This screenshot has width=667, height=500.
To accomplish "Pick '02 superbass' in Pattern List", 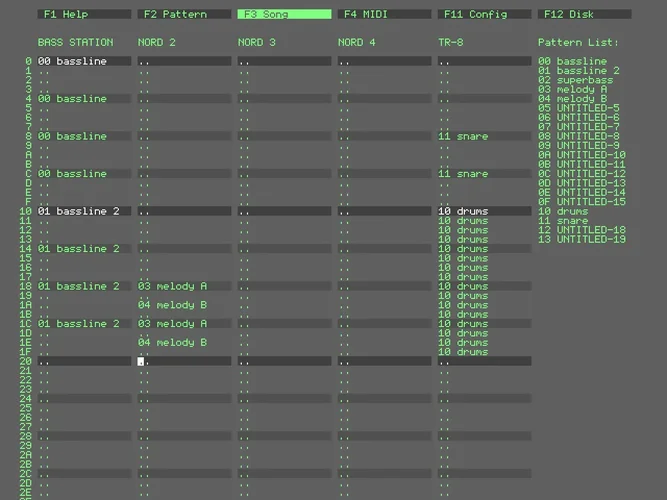I will (x=576, y=80).
